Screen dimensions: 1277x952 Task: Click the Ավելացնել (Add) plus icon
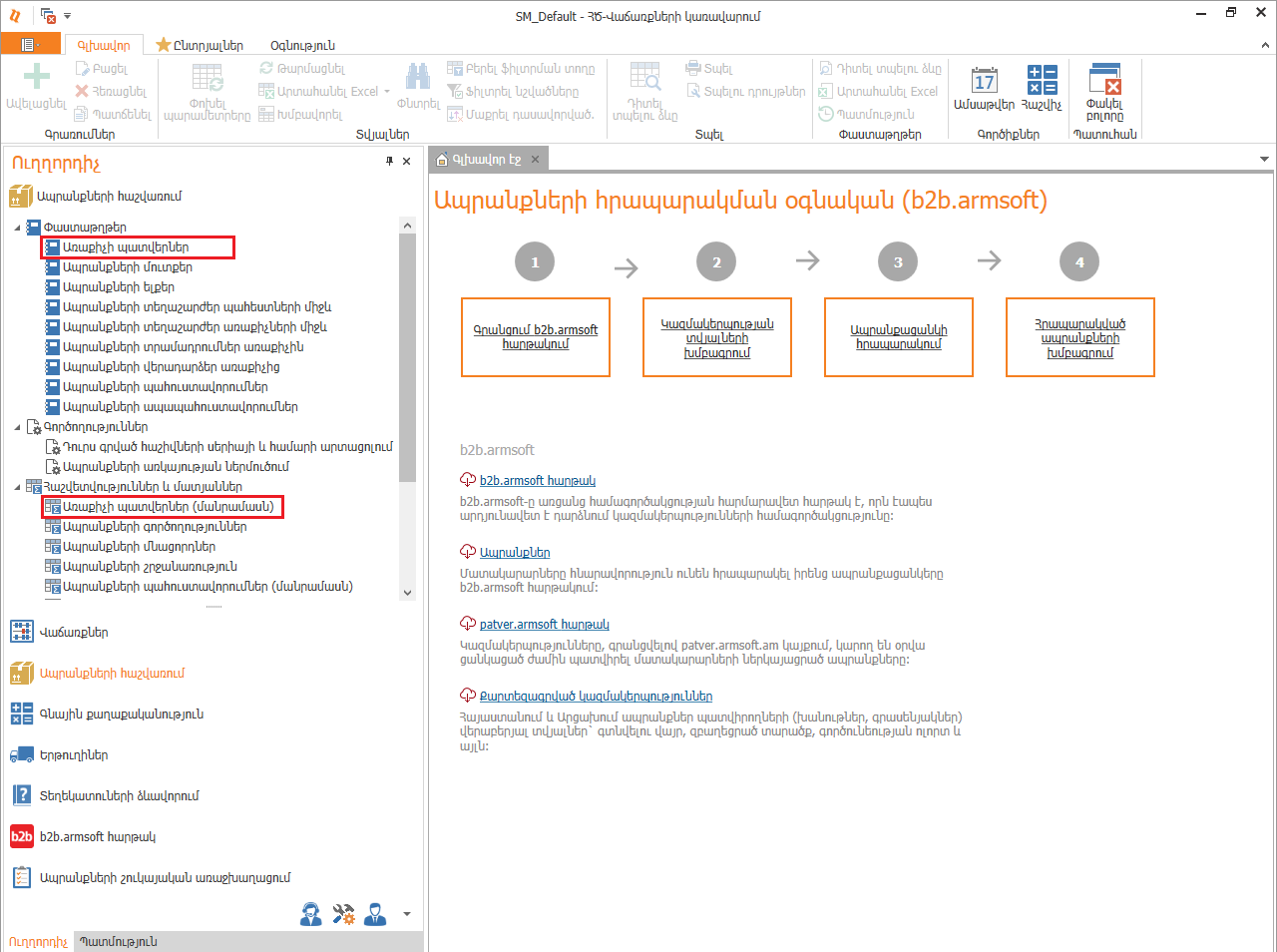point(36,78)
